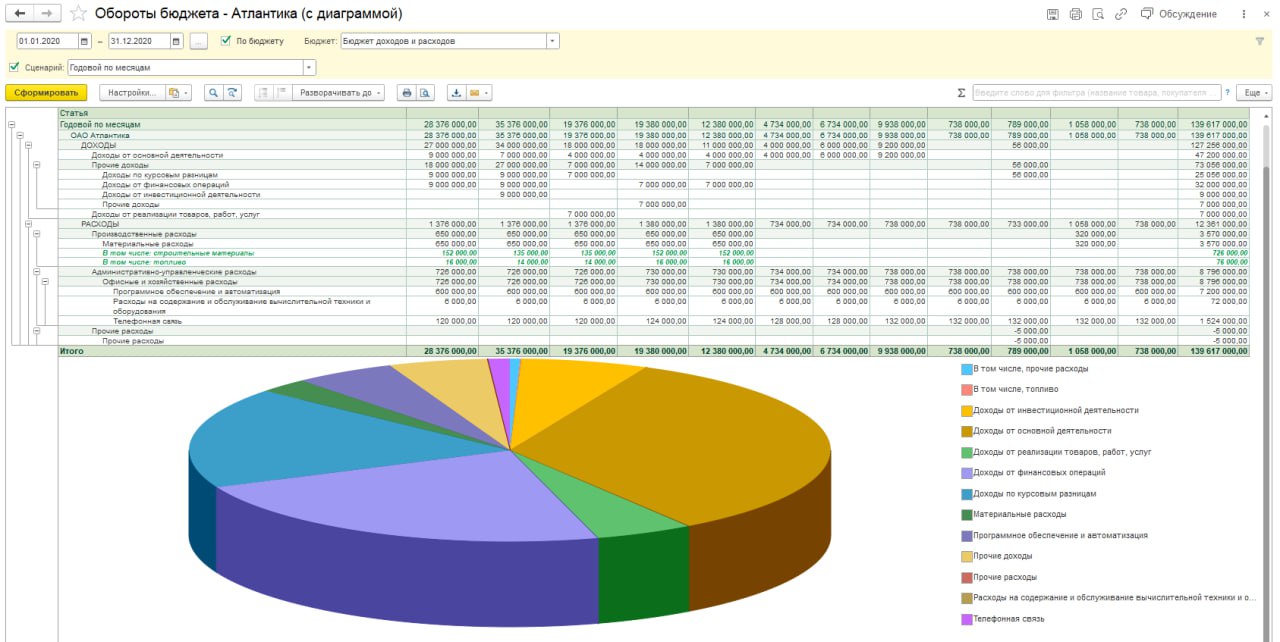Open the Настройки... button
Image resolution: width=1280 pixels, height=642 pixels.
click(x=132, y=92)
